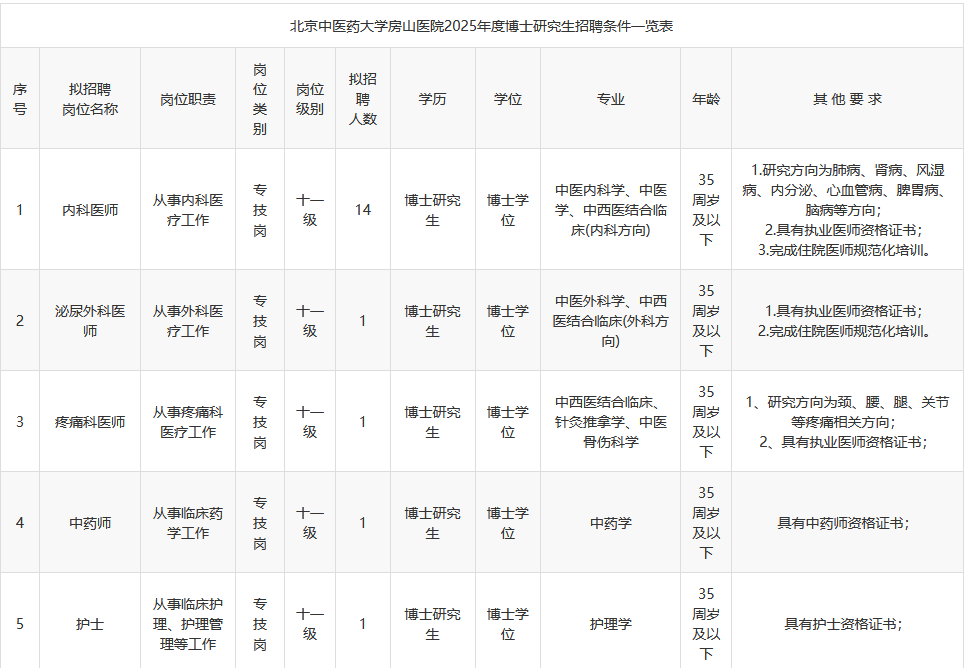Click the 35周岁及以下 cell in 内科医师 row

[706, 210]
